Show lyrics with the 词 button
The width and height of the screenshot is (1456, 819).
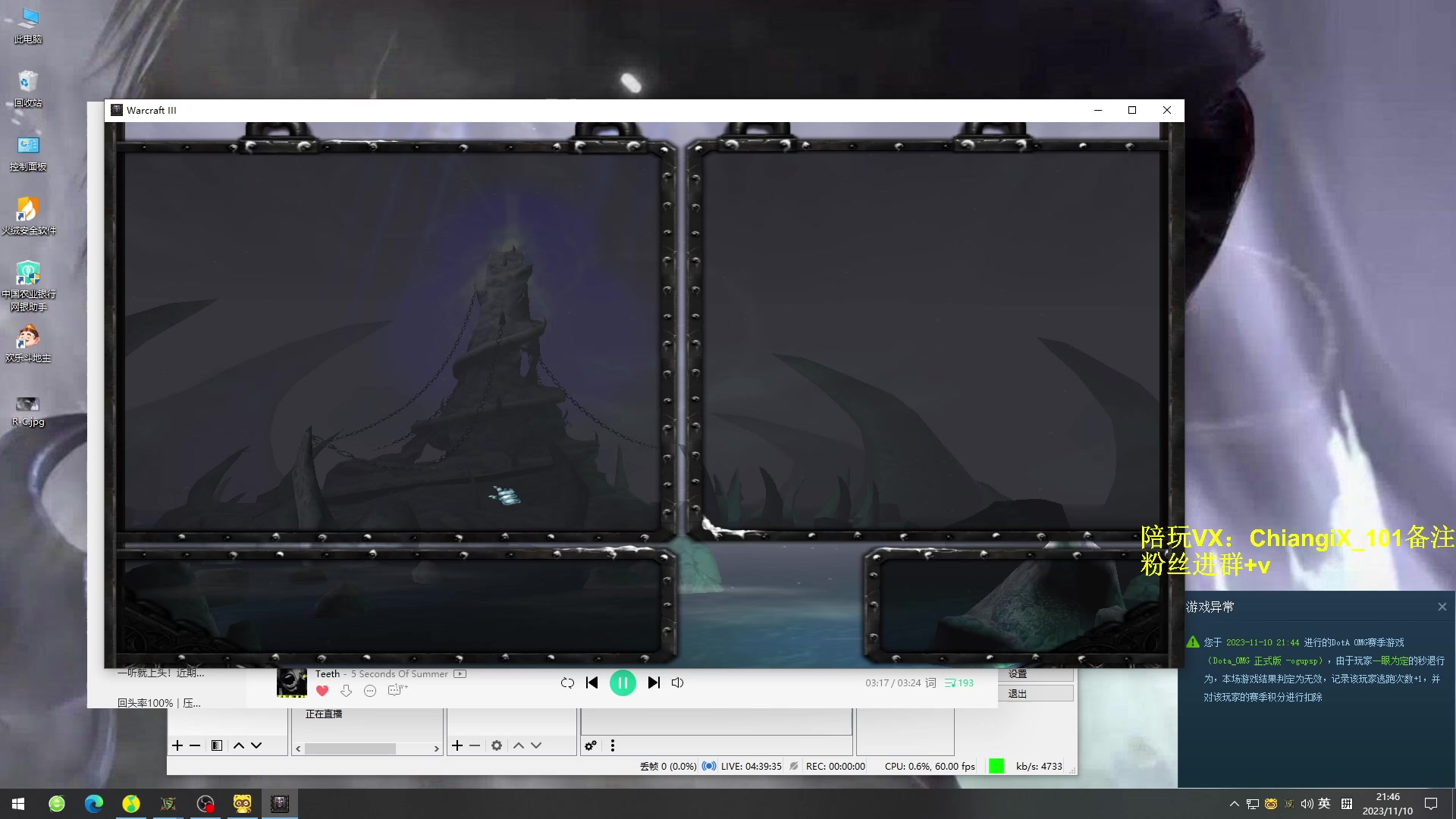[x=930, y=682]
